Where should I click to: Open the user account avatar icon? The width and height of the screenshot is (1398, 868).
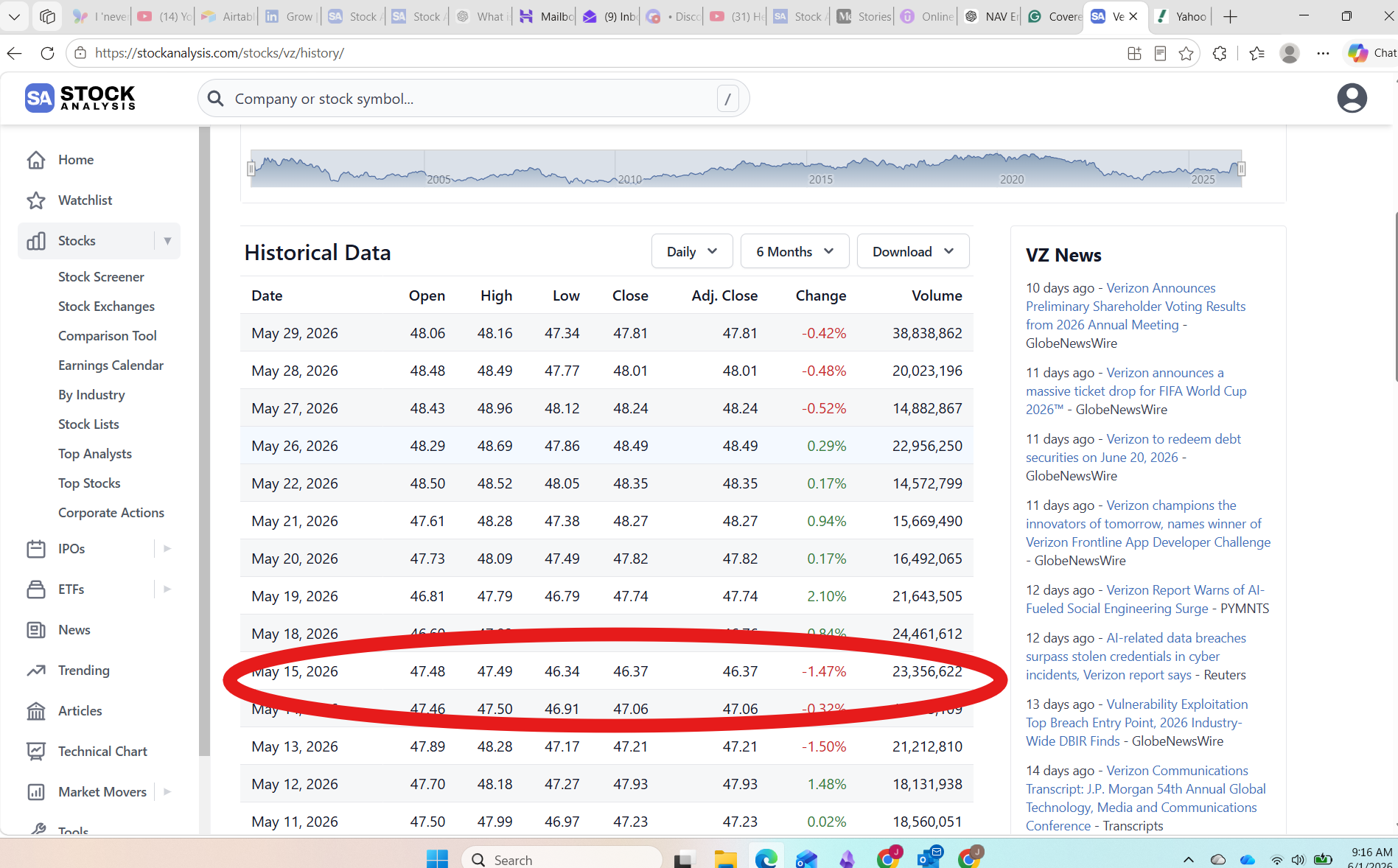(x=1352, y=98)
